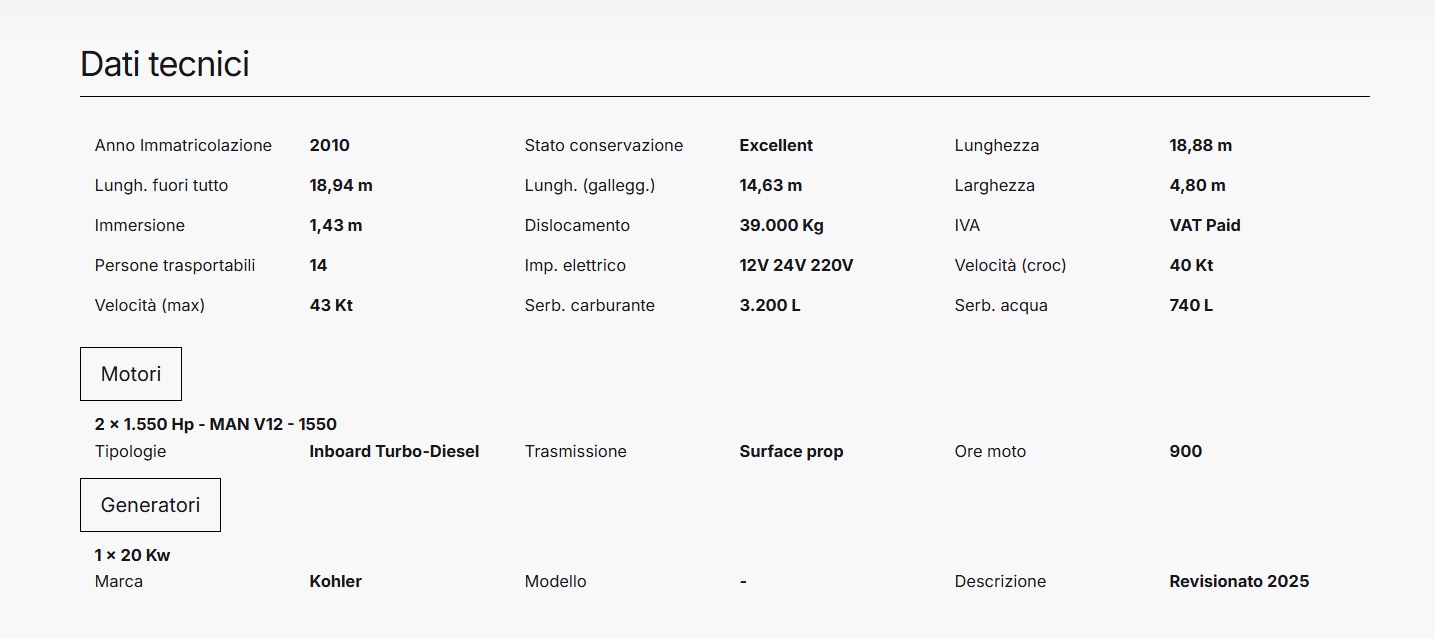The height and width of the screenshot is (639, 1435).
Task: Click the 14,63 m waterline length value
Action: pos(771,185)
